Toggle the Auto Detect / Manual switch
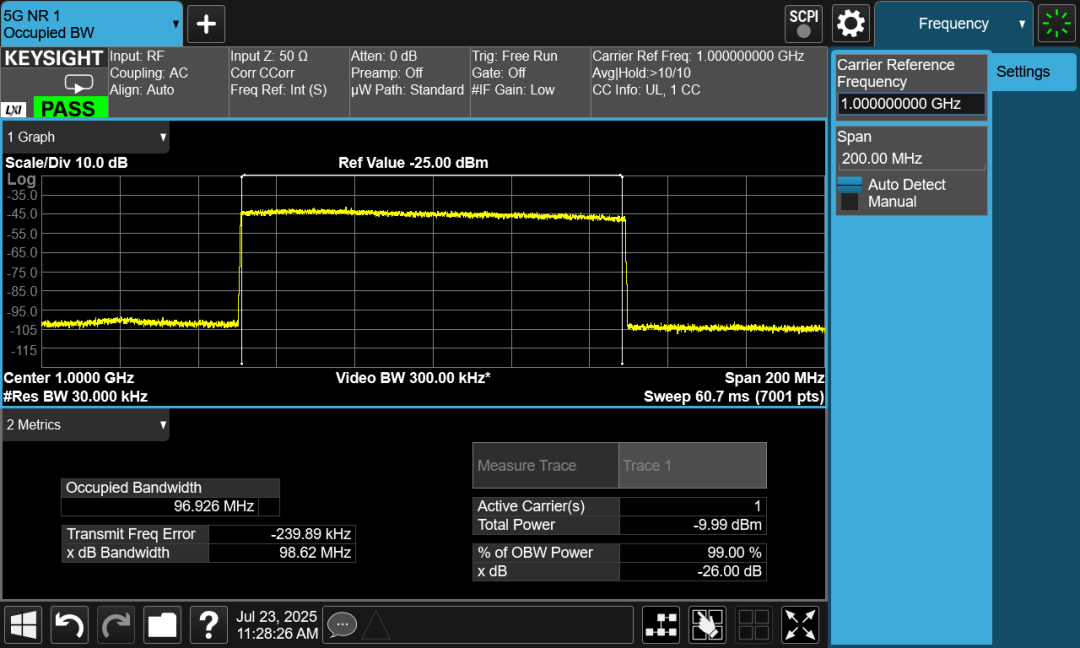This screenshot has width=1080, height=648. point(849,193)
